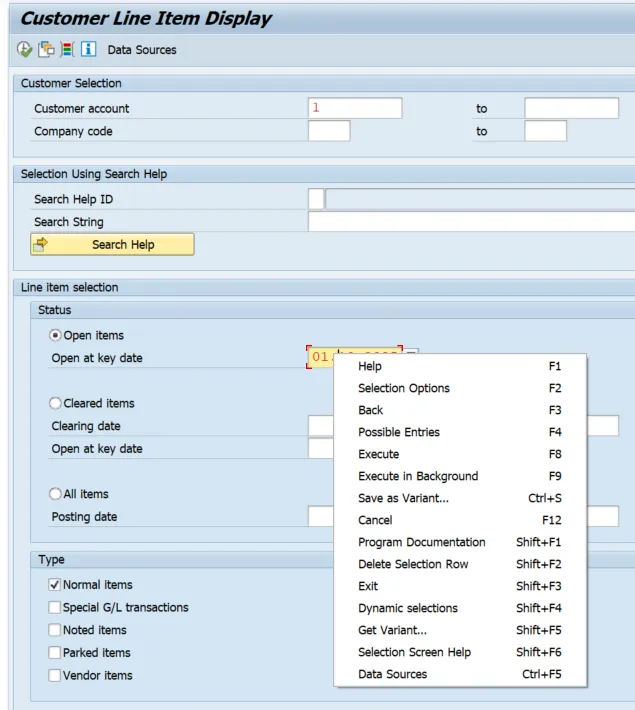
Task: Click the Search String input field
Action: (x=470, y=222)
